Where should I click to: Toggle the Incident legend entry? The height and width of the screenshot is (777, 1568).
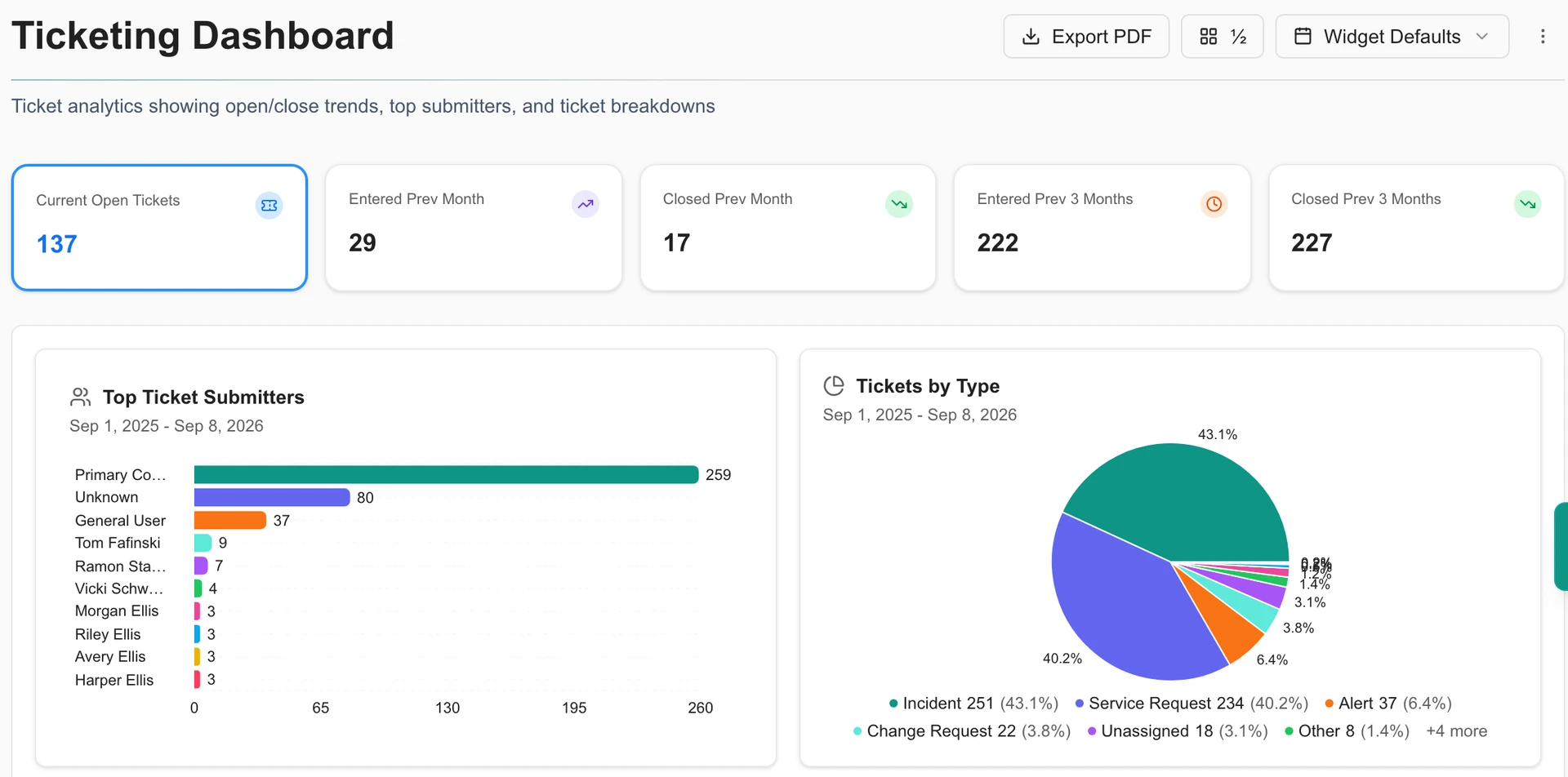[x=973, y=704]
